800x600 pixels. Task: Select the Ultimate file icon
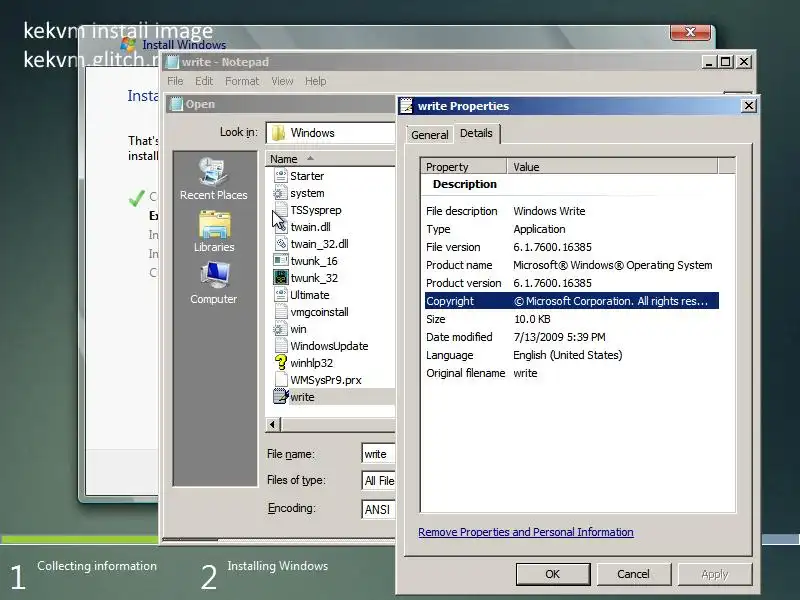281,295
